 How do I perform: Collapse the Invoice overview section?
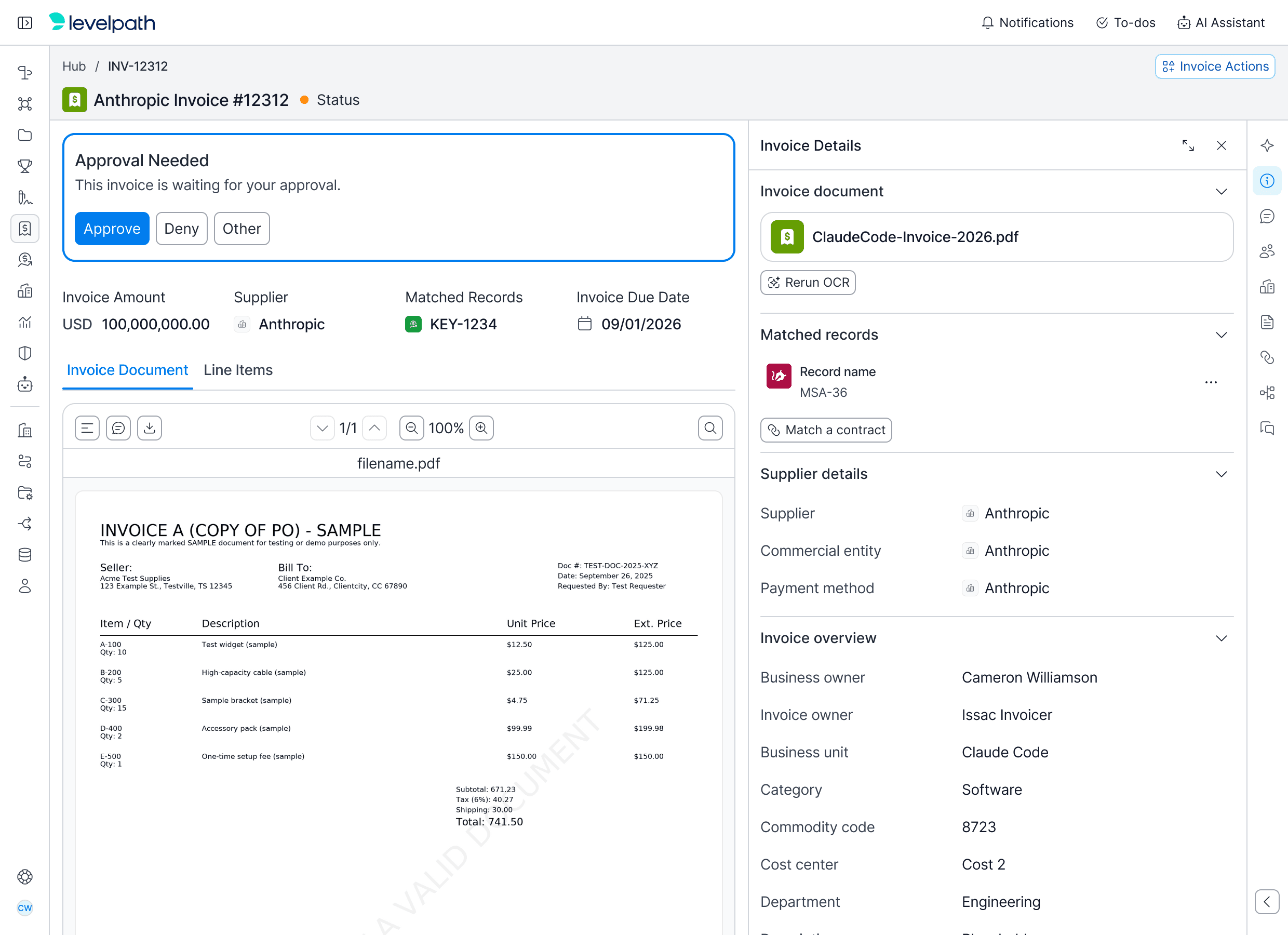click(1221, 638)
